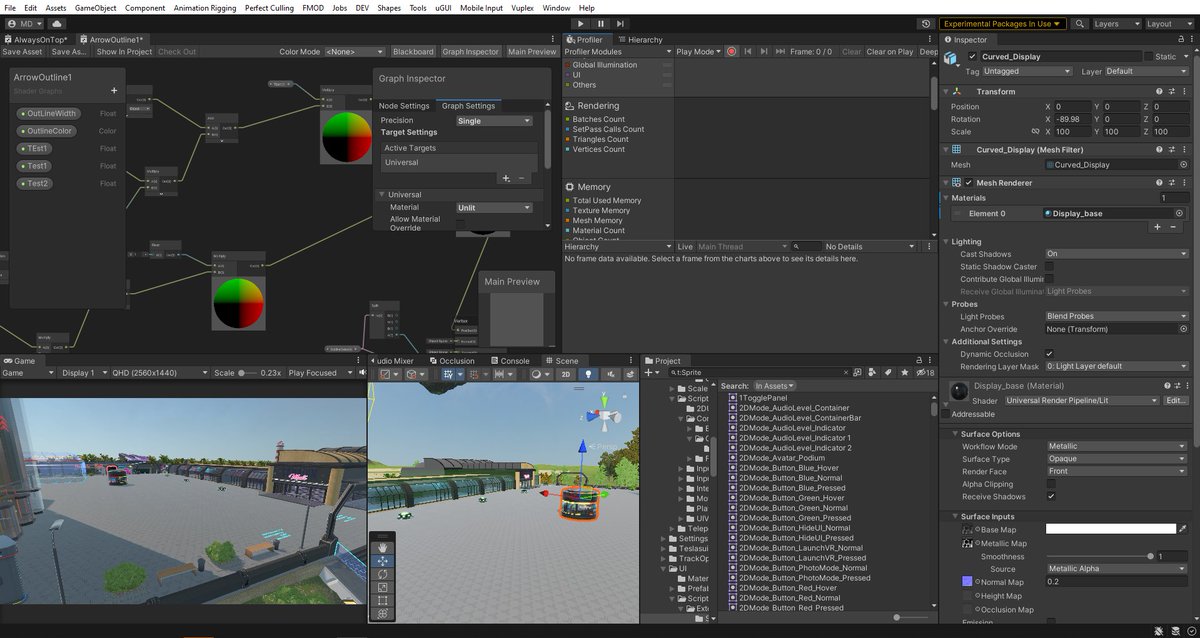
Task: Add a material element with plus button
Action: point(1158,227)
